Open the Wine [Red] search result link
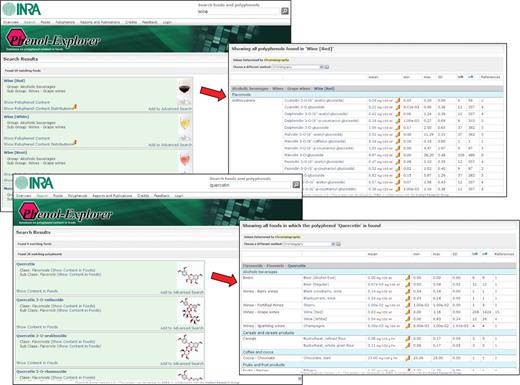The width and height of the screenshot is (520, 385). 14,81
